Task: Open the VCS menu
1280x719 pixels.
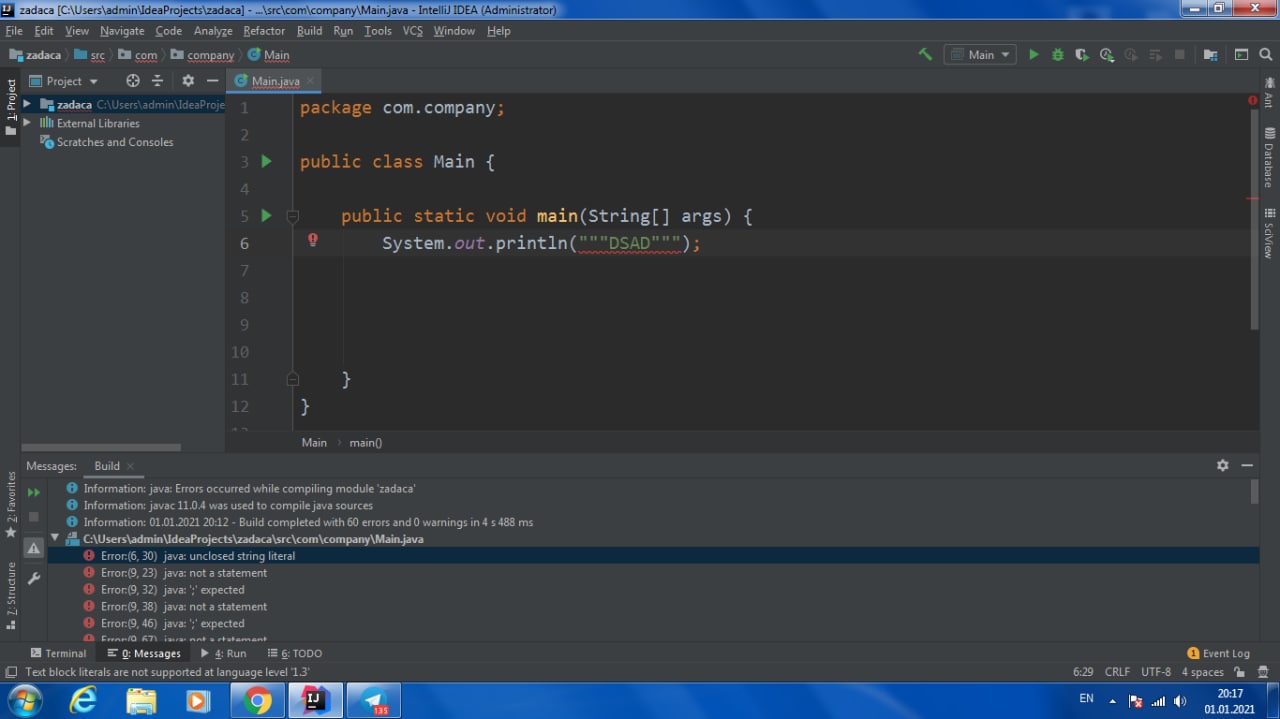Action: [413, 31]
